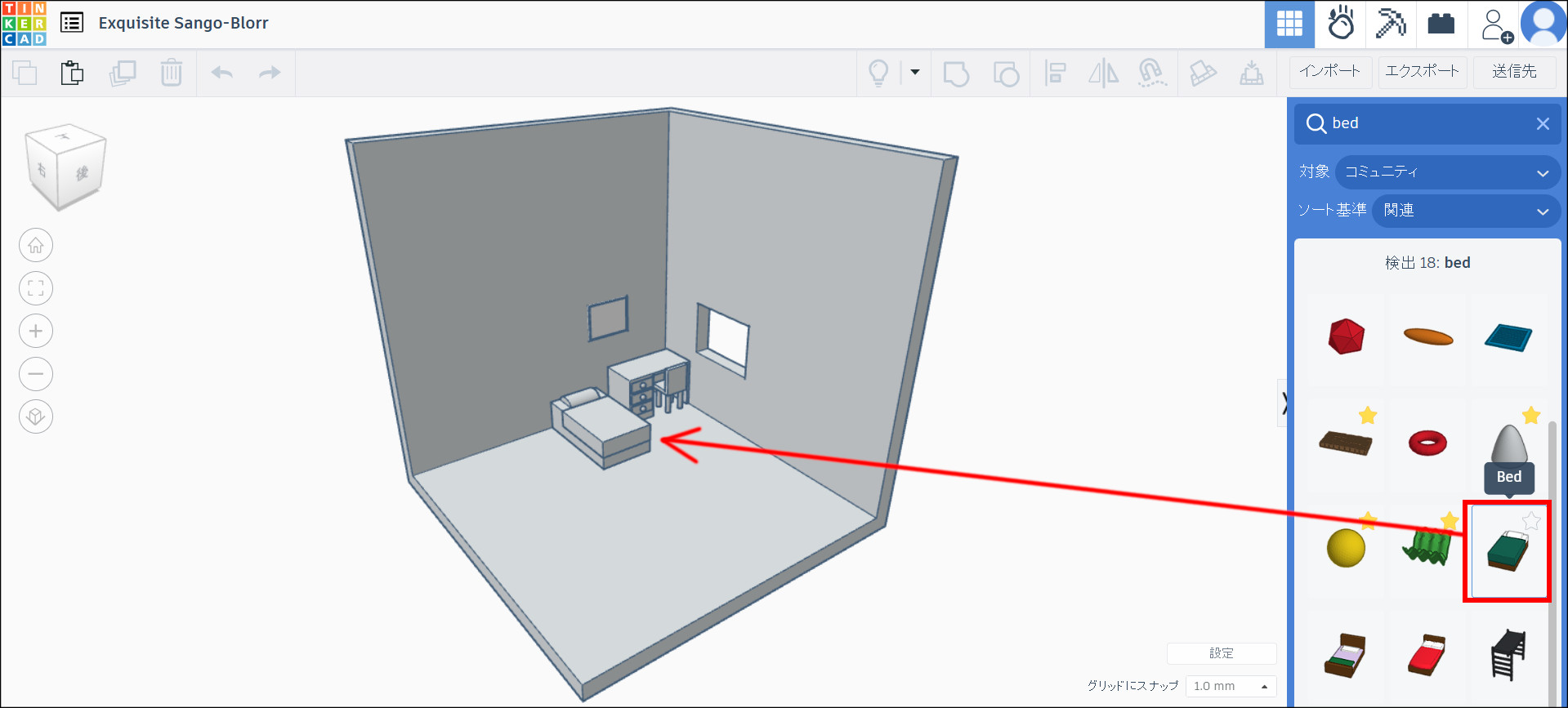Select the orange ellipsoid shape
The height and width of the screenshot is (708, 1568).
point(1427,336)
